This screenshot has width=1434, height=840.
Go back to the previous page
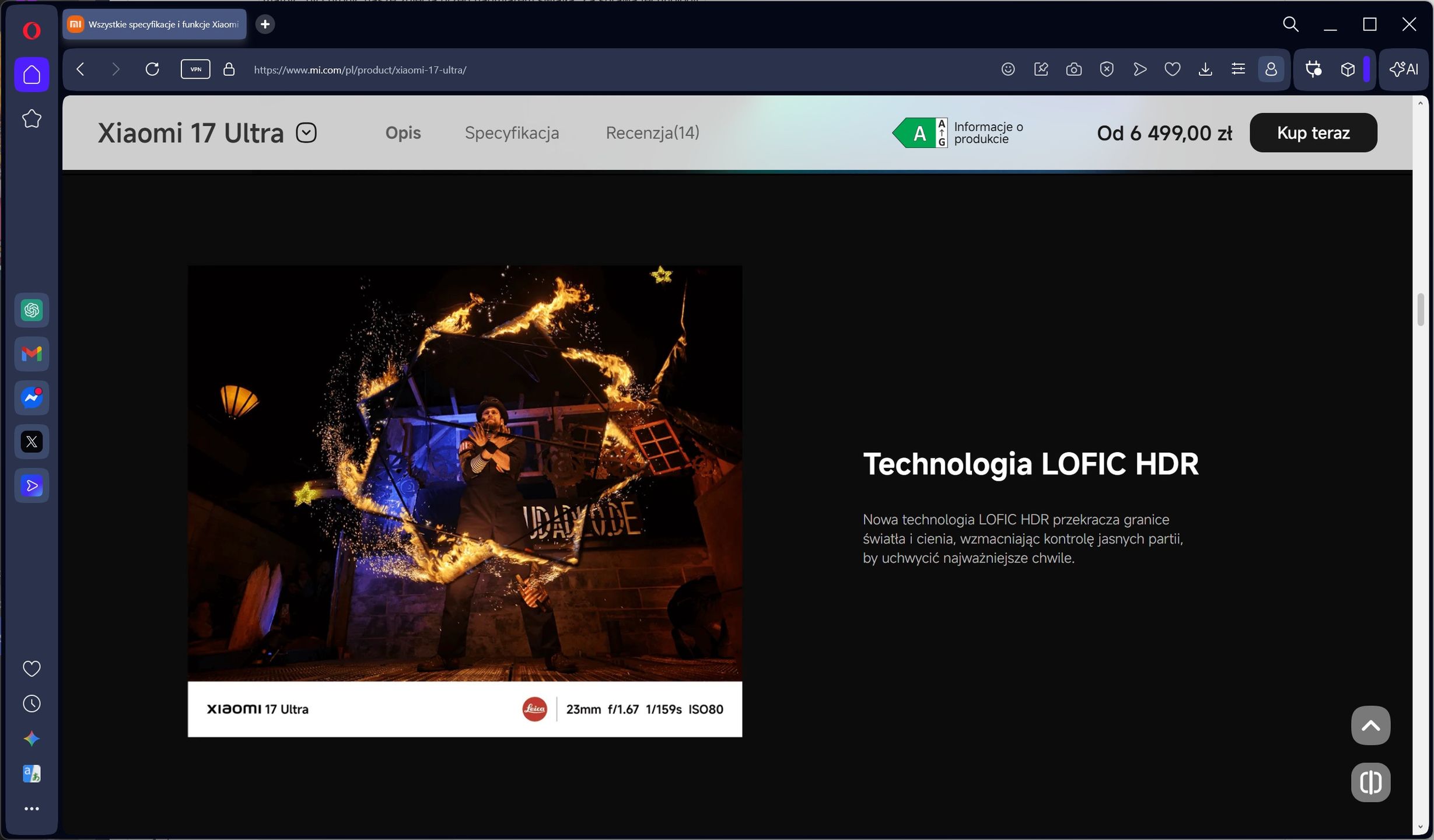point(81,69)
